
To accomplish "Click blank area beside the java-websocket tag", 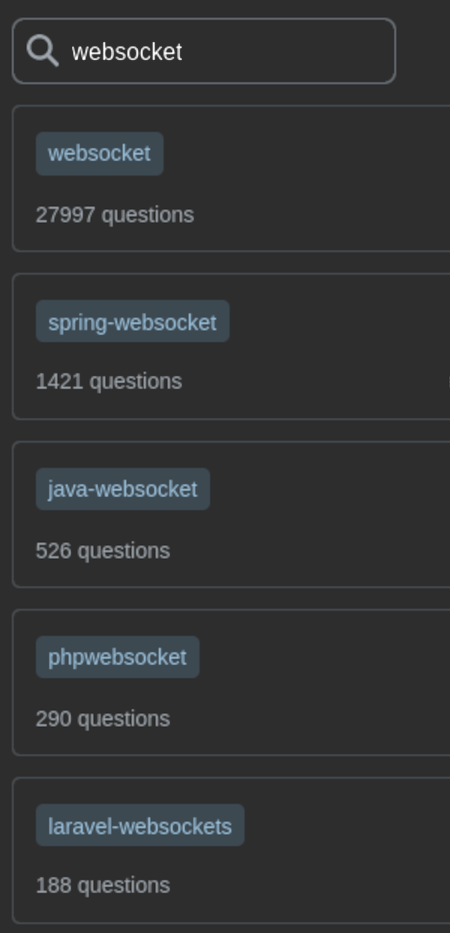I will 327,489.
